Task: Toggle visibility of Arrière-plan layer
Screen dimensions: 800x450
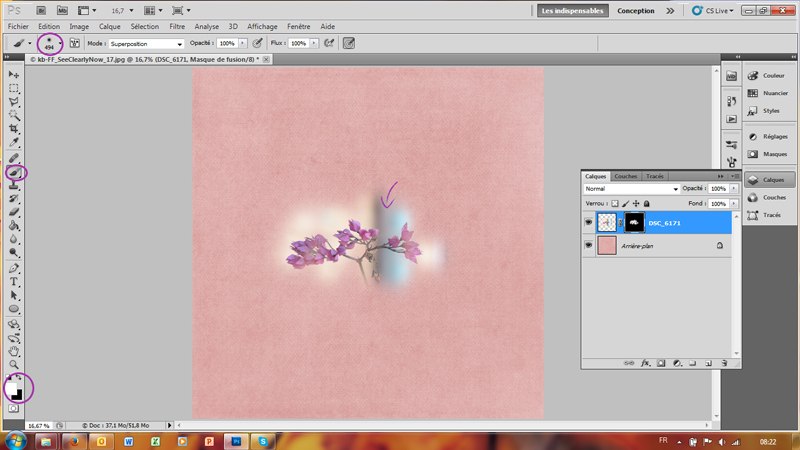Action: (588, 245)
